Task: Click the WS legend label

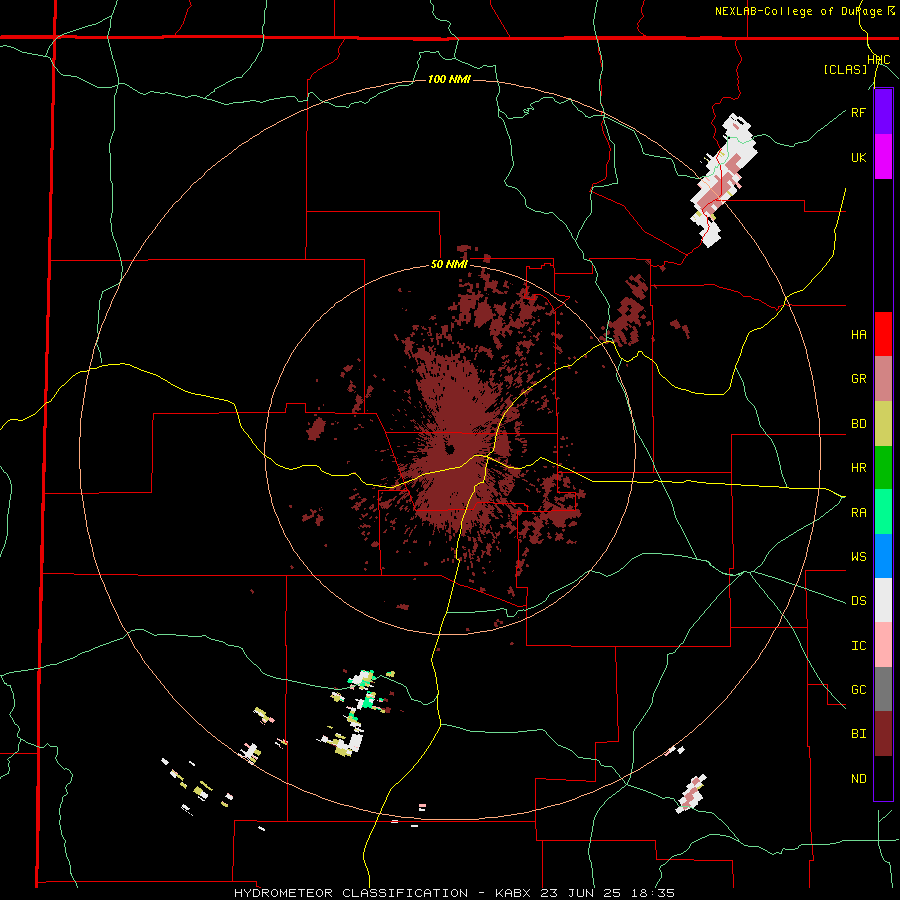Action: pos(858,556)
